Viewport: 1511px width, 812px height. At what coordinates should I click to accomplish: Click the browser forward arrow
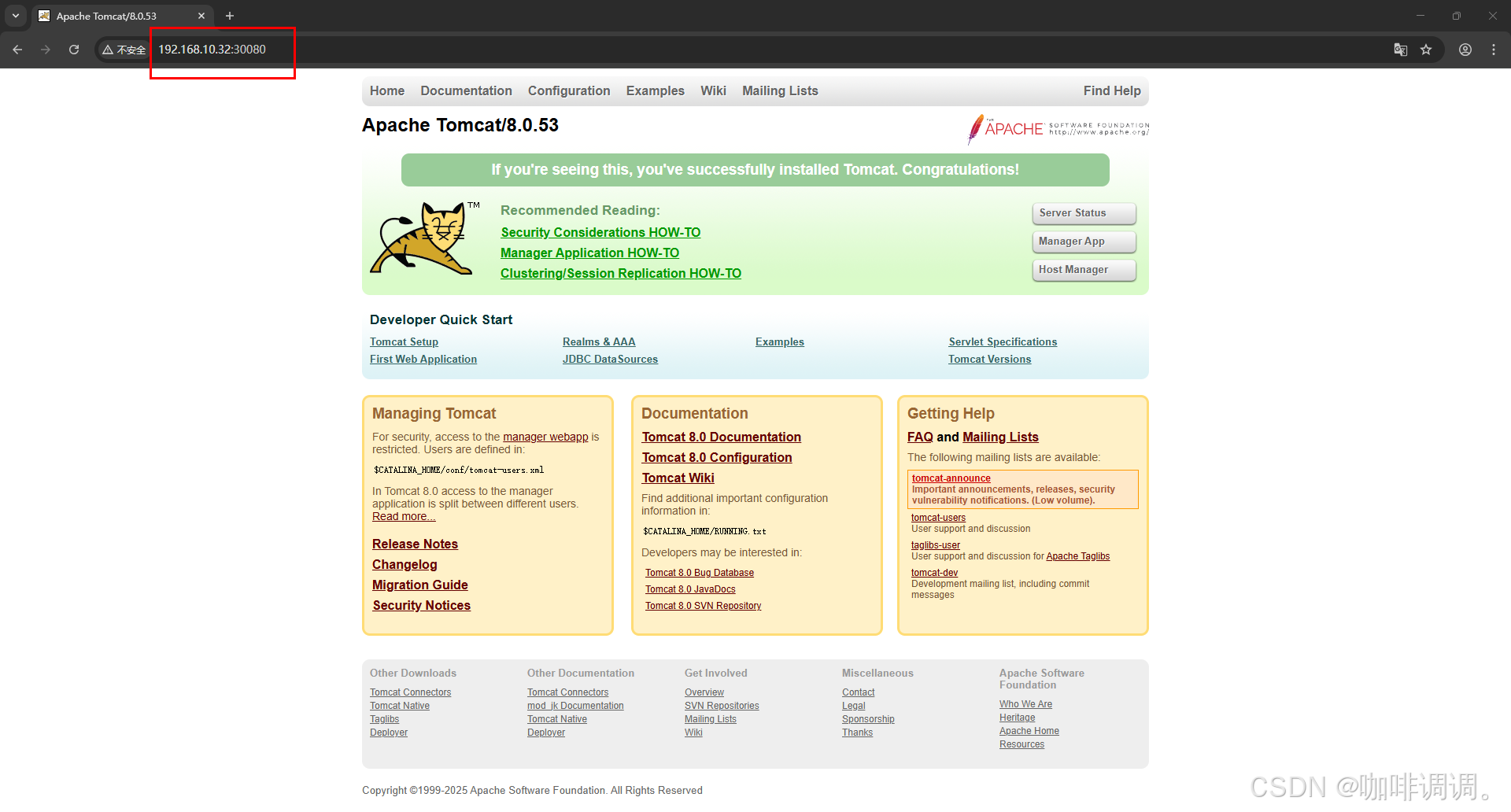[46, 50]
